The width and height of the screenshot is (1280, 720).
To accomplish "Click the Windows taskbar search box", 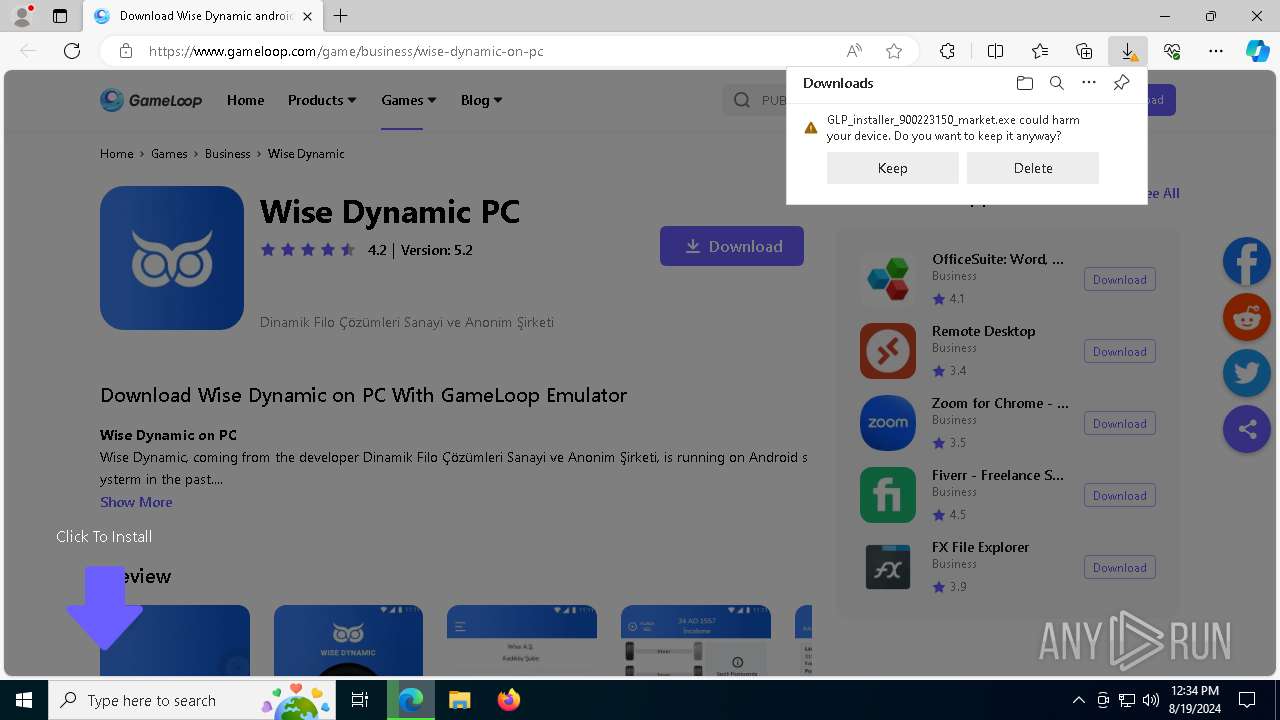I will 192,700.
